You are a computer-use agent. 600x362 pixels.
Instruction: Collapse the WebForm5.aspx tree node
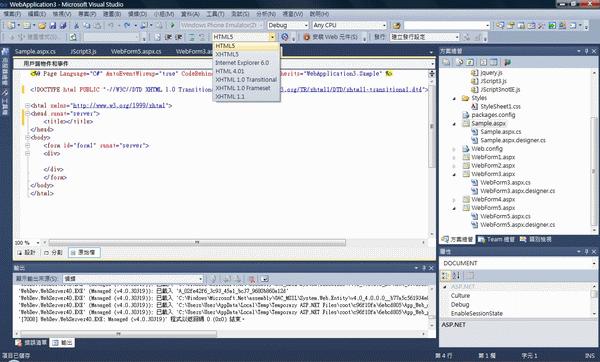click(454, 208)
